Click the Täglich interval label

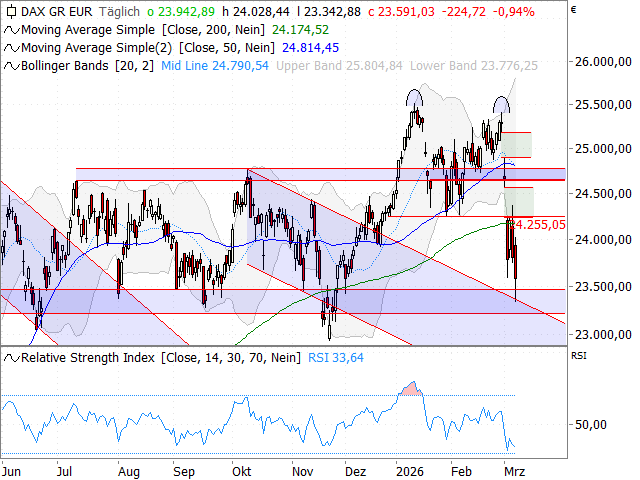point(119,12)
